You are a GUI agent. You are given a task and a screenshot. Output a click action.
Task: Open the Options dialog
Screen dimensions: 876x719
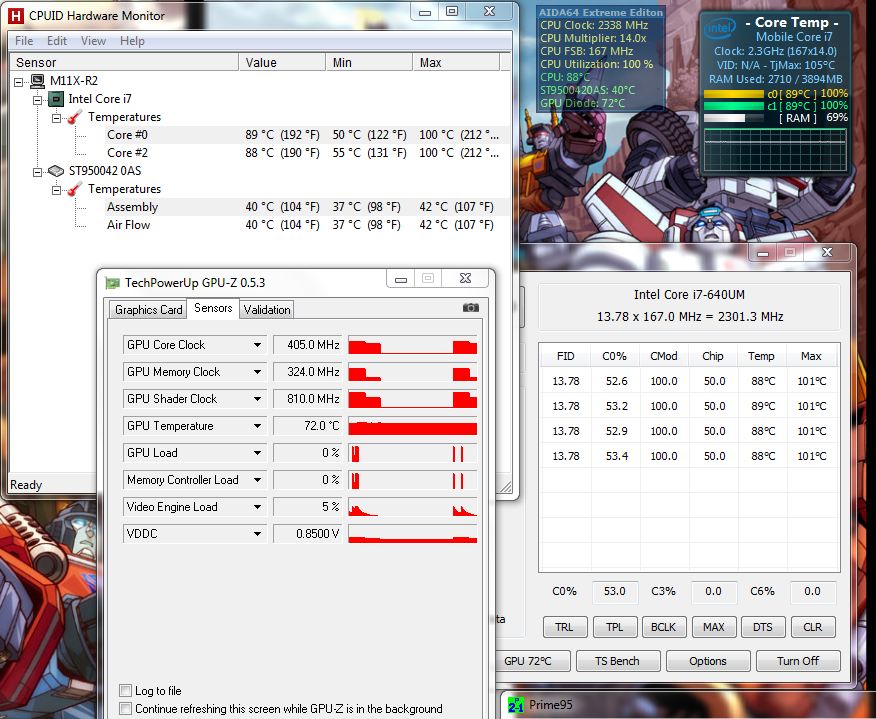tap(708, 661)
